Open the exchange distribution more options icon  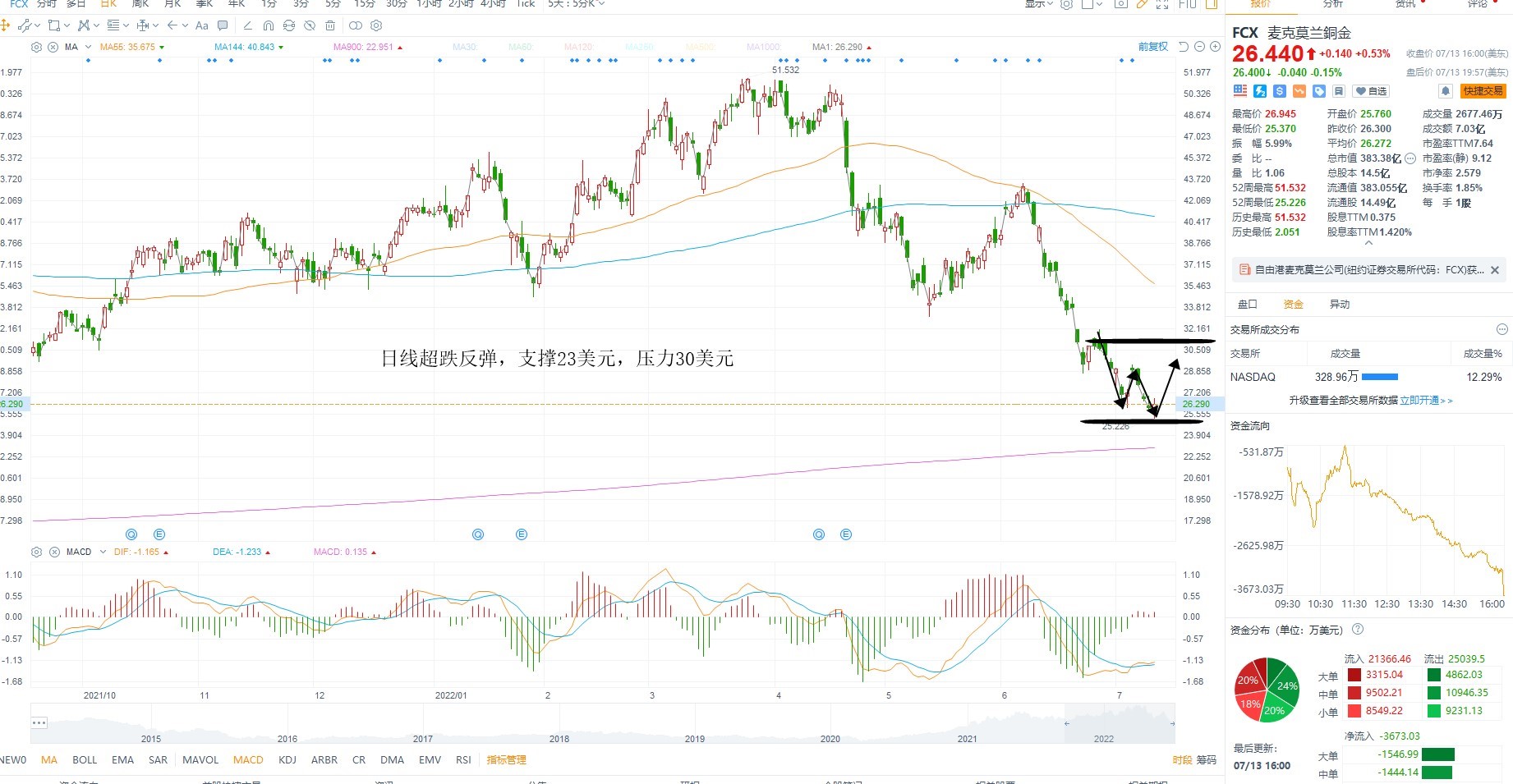click(x=1502, y=329)
